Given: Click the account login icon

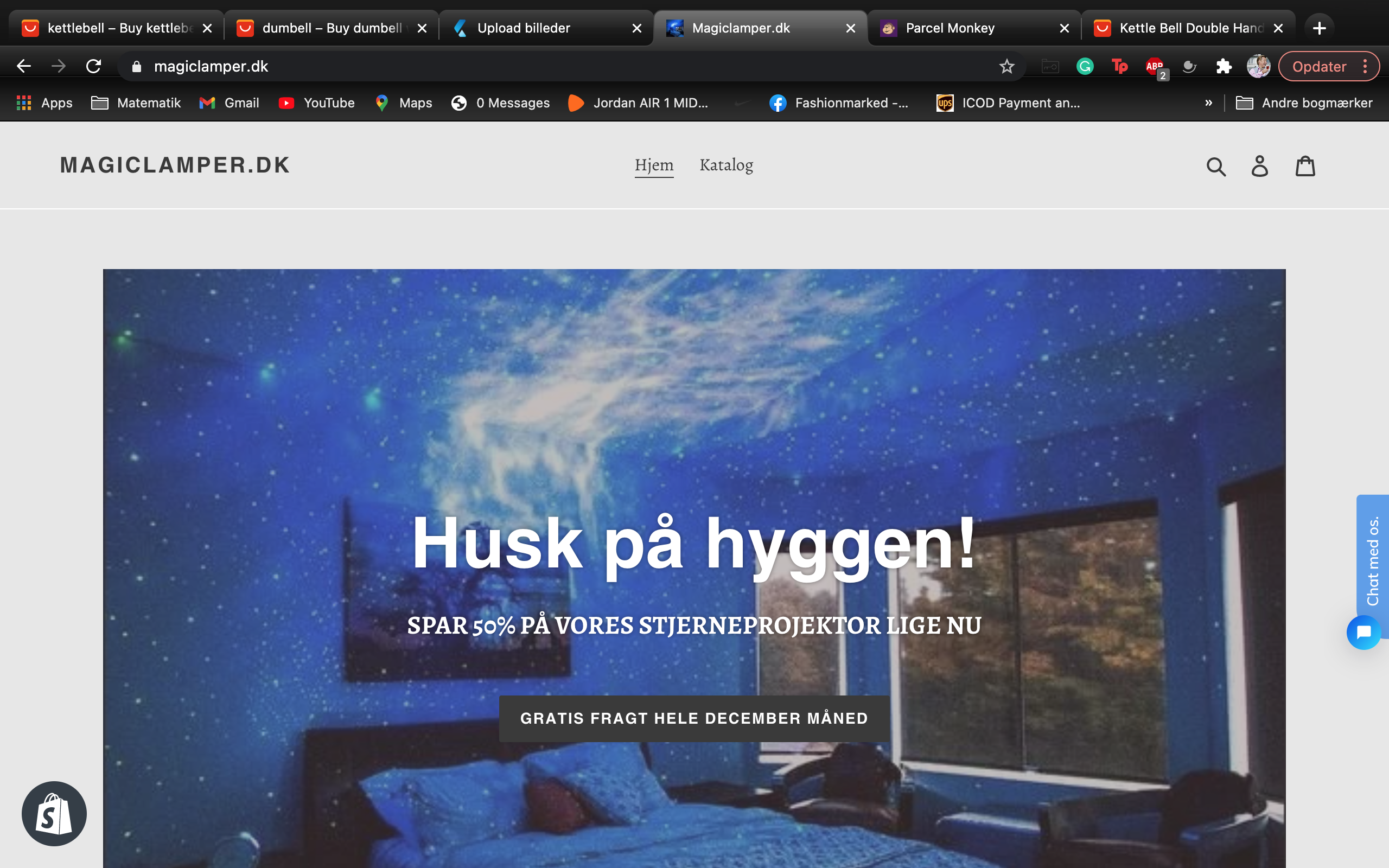Looking at the screenshot, I should click(x=1259, y=167).
